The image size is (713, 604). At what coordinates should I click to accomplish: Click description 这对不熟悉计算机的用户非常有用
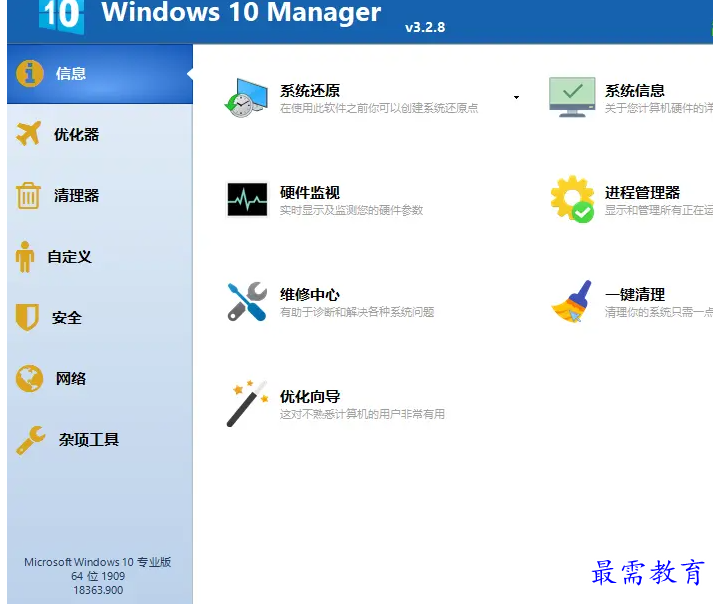pos(362,414)
